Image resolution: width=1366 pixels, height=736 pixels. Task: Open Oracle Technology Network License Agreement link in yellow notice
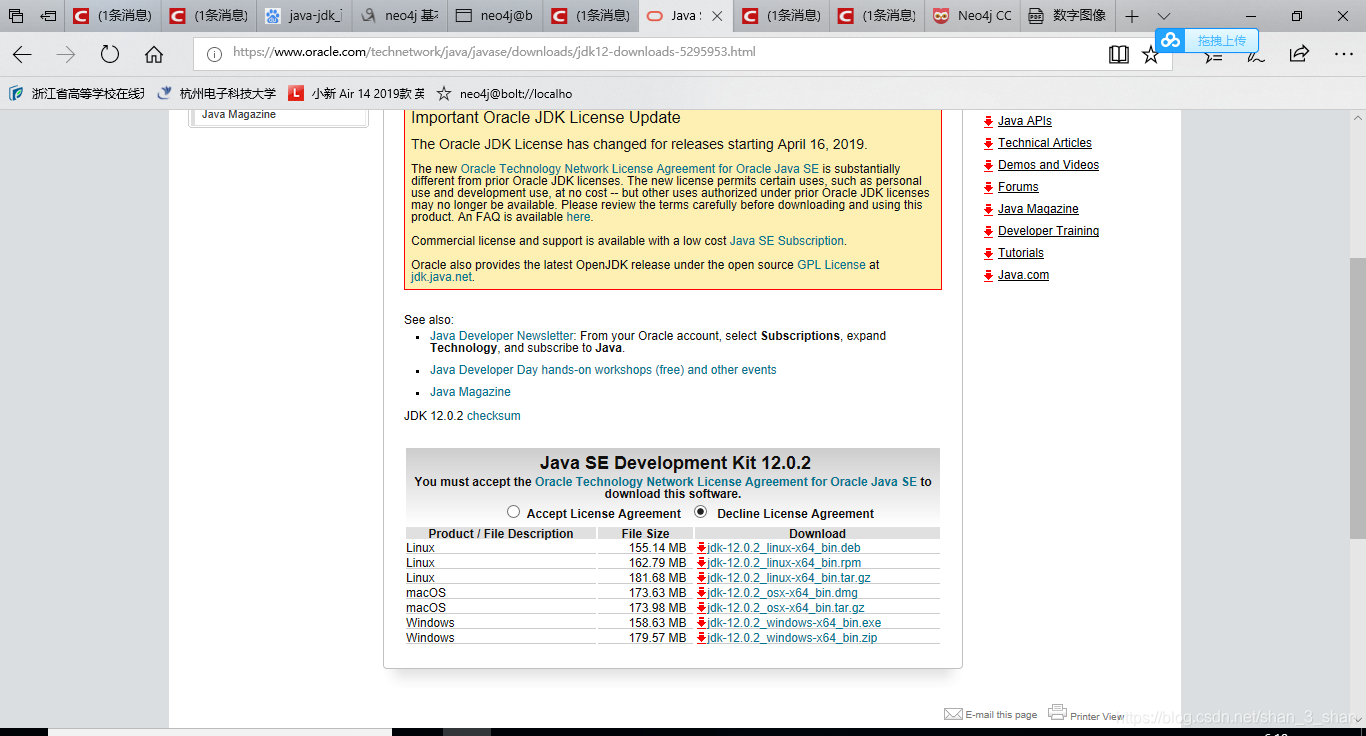pos(640,169)
